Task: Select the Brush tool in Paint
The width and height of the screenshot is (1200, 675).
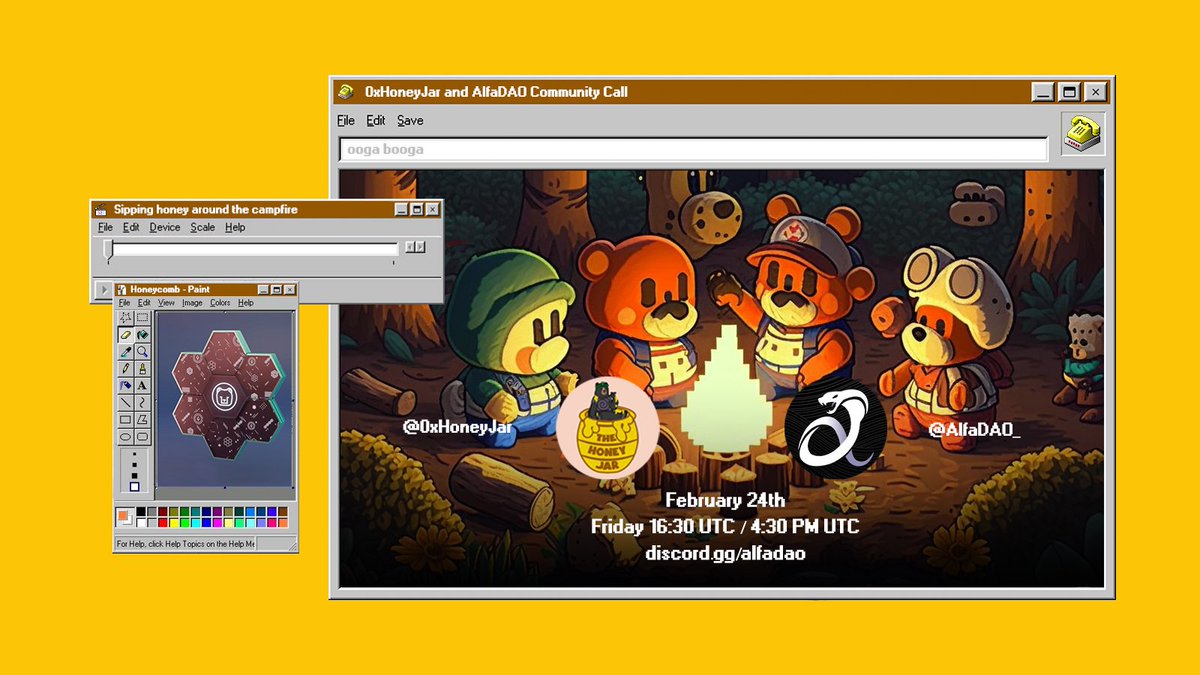Action: pos(142,368)
